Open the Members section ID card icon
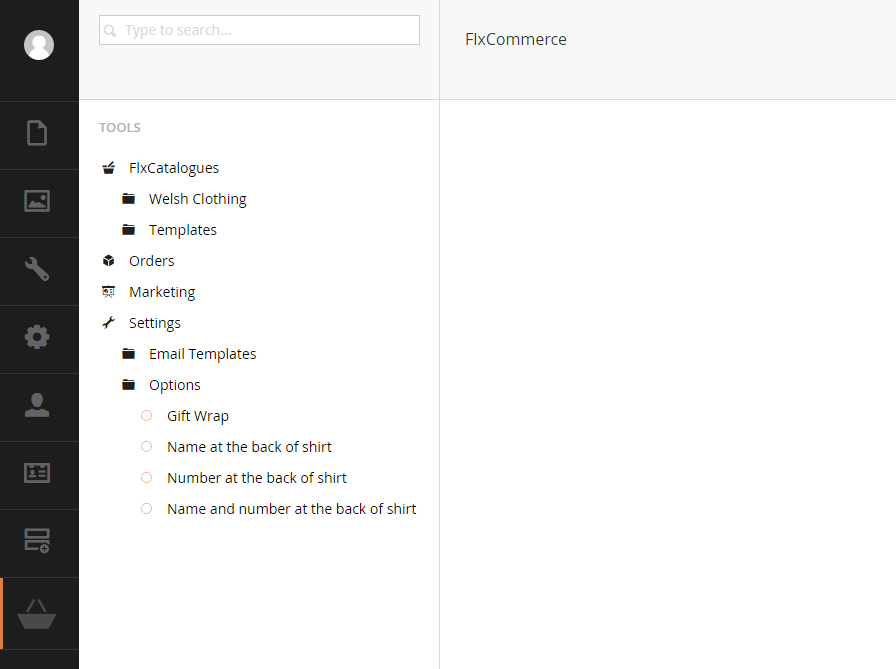 pos(37,473)
